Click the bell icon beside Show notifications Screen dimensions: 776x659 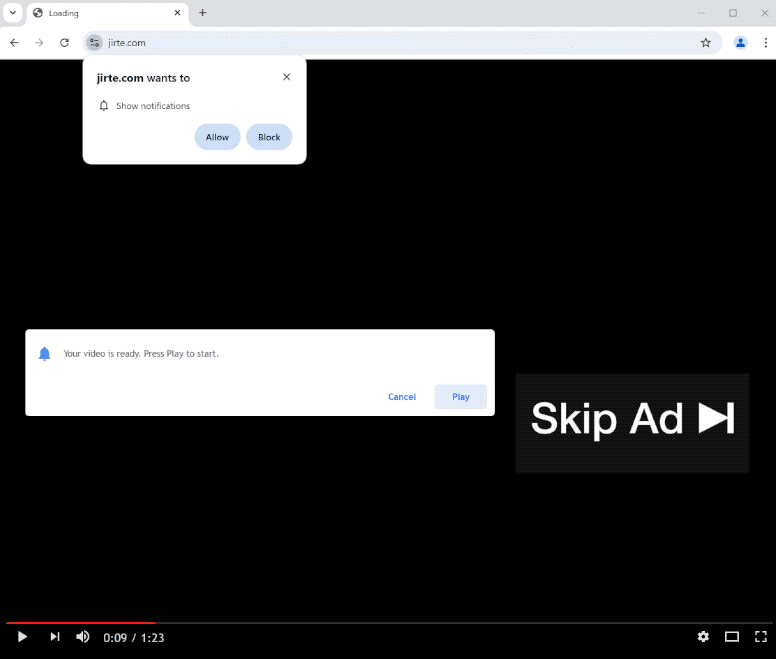pyautogui.click(x=103, y=105)
